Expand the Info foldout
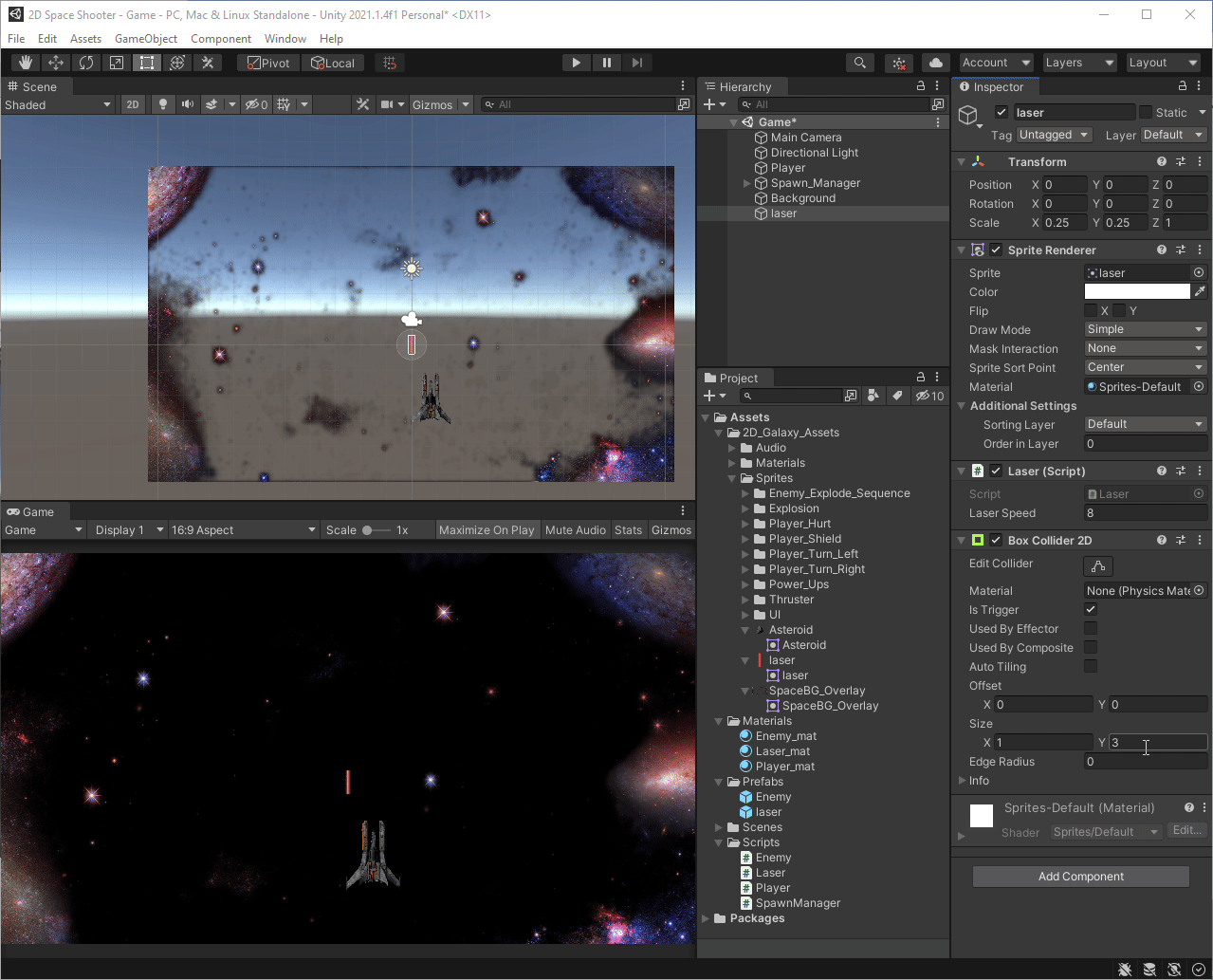1213x980 pixels. click(964, 781)
